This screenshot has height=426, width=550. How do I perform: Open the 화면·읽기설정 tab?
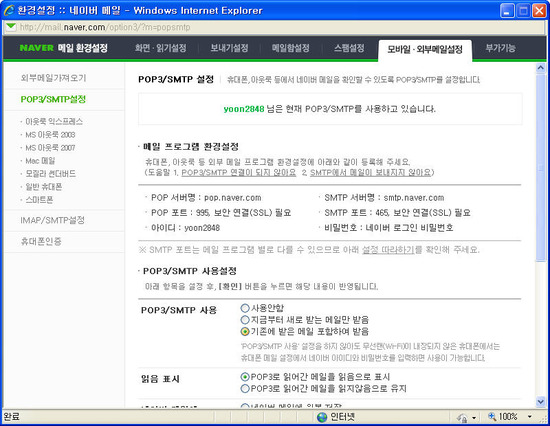pyautogui.click(x=161, y=48)
